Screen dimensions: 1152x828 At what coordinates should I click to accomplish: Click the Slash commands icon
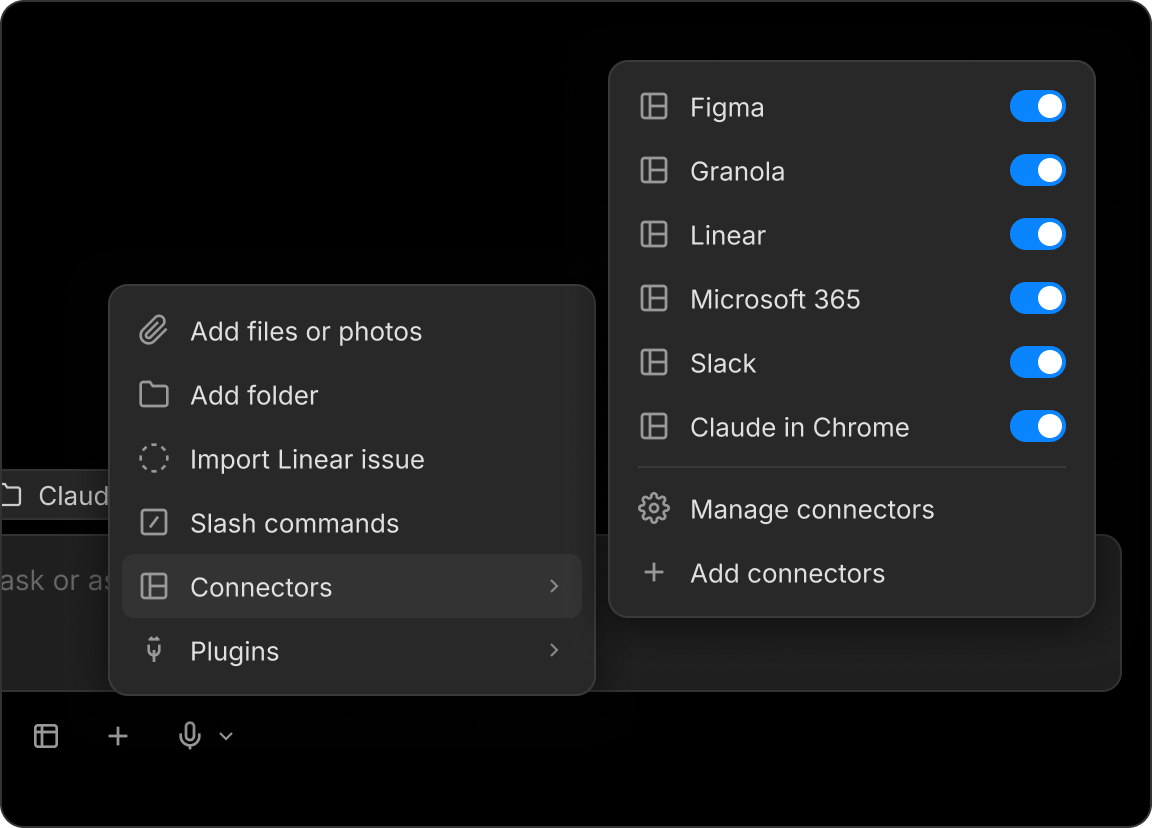[152, 522]
